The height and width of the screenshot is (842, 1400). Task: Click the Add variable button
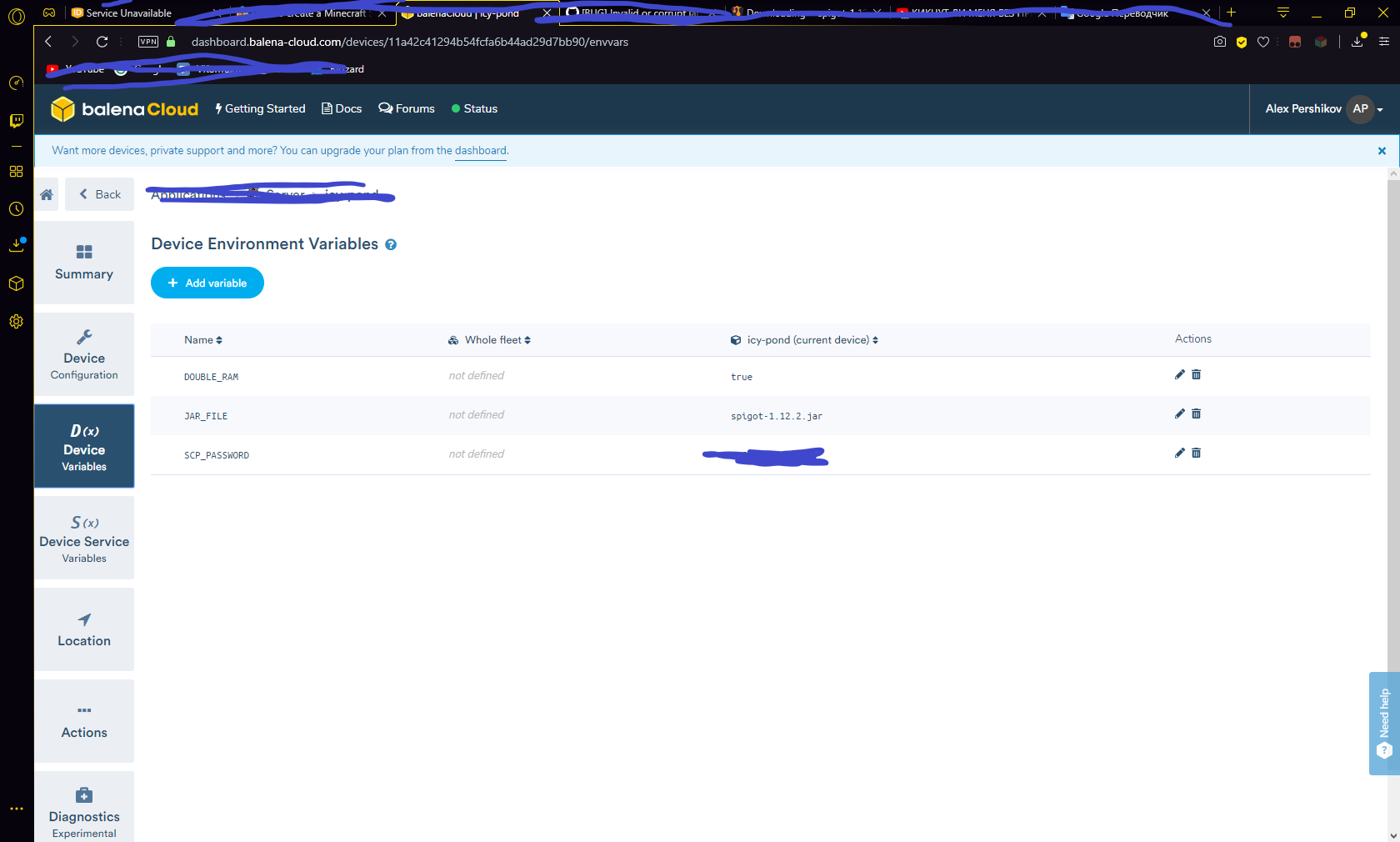[207, 283]
